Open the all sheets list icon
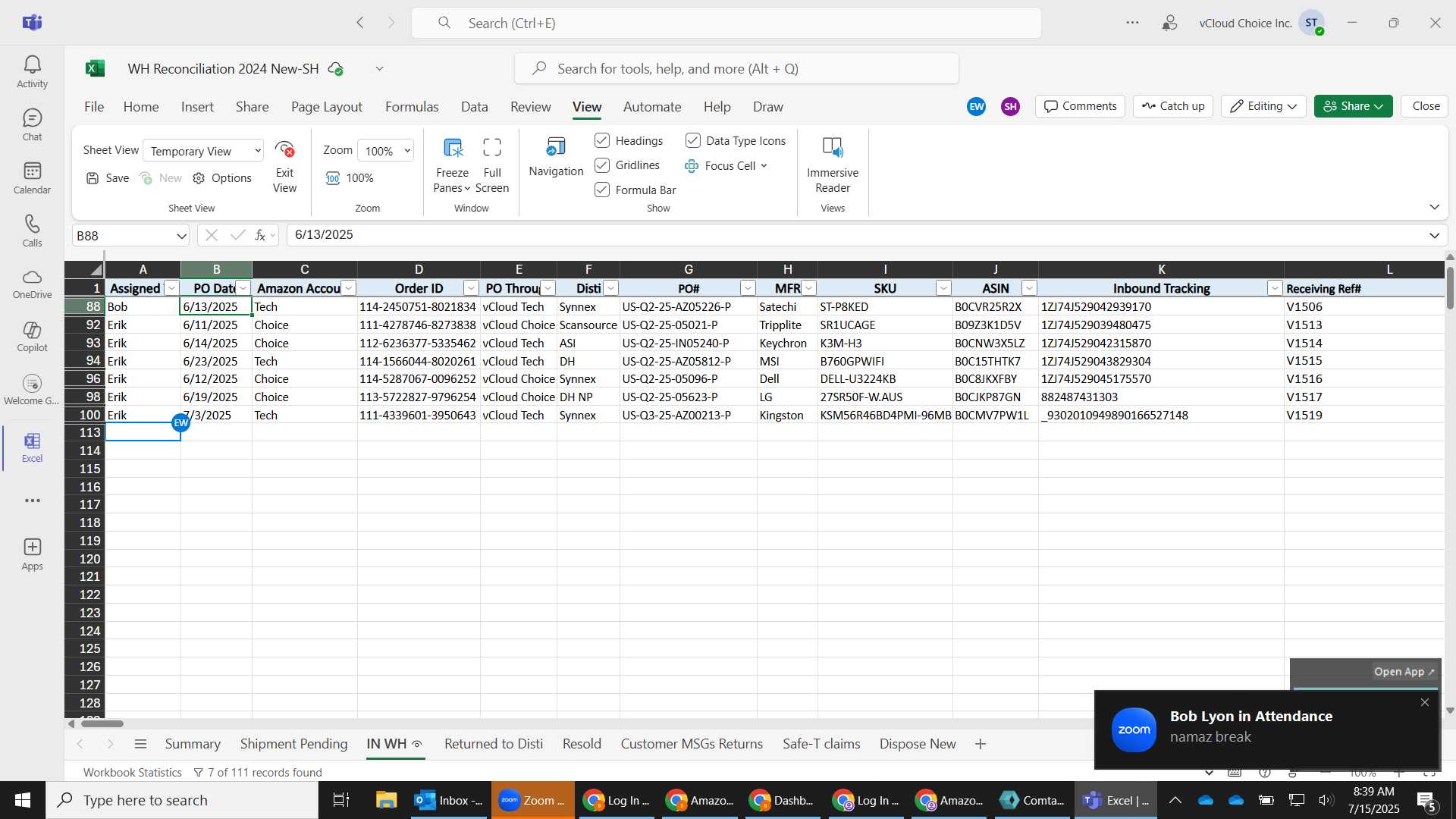Image resolution: width=1456 pixels, height=819 pixels. pyautogui.click(x=140, y=744)
